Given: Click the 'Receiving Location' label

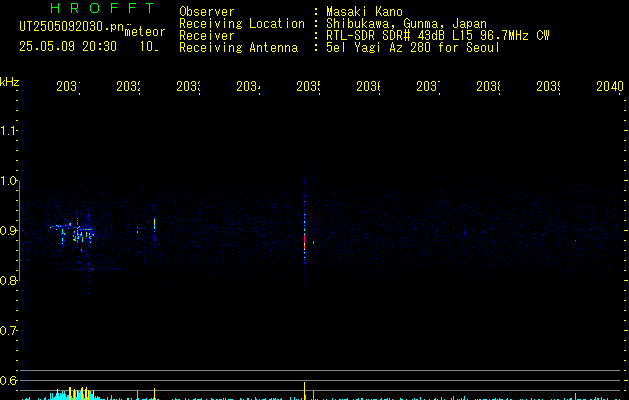Looking at the screenshot, I should [x=242, y=24].
